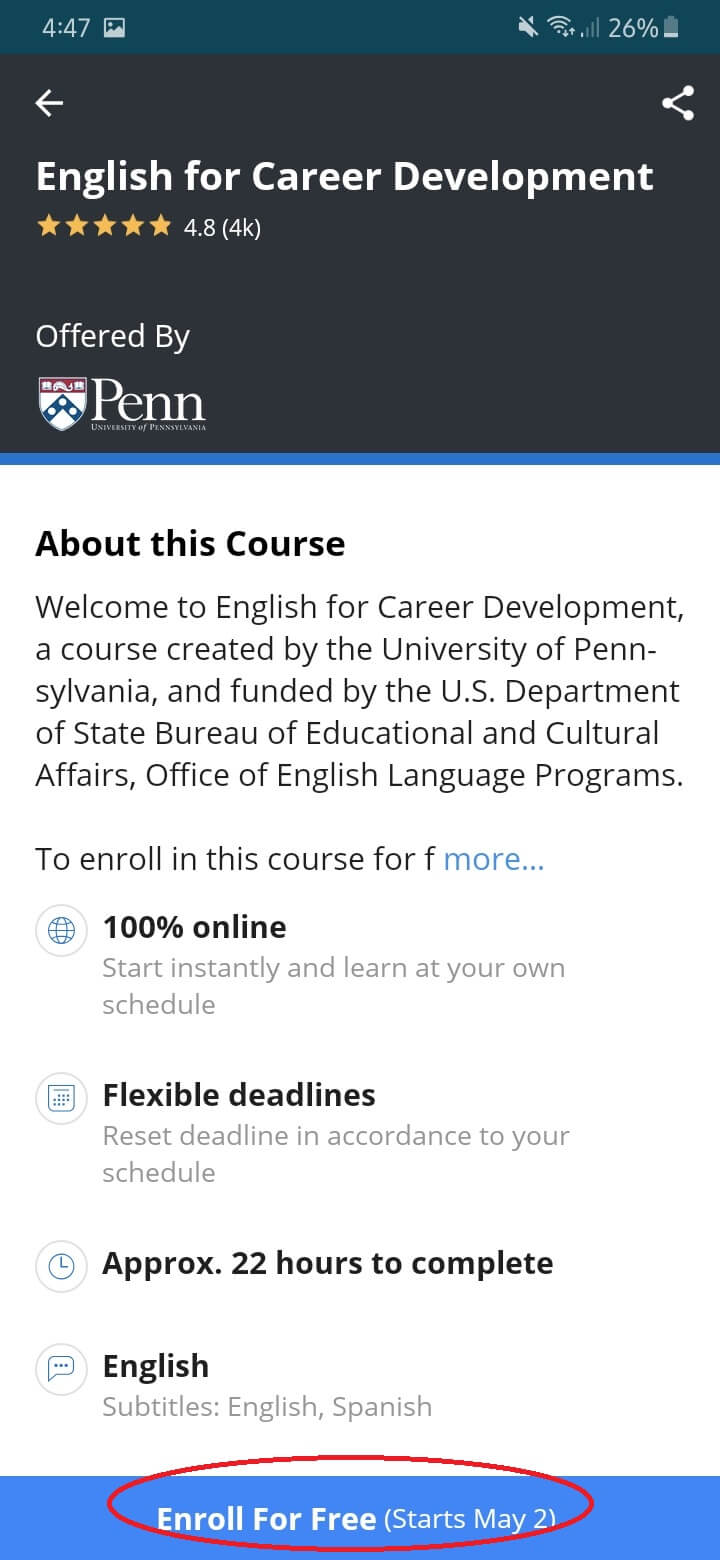
Task: Tap the speech bubble icon beside English
Action: tap(62, 1368)
